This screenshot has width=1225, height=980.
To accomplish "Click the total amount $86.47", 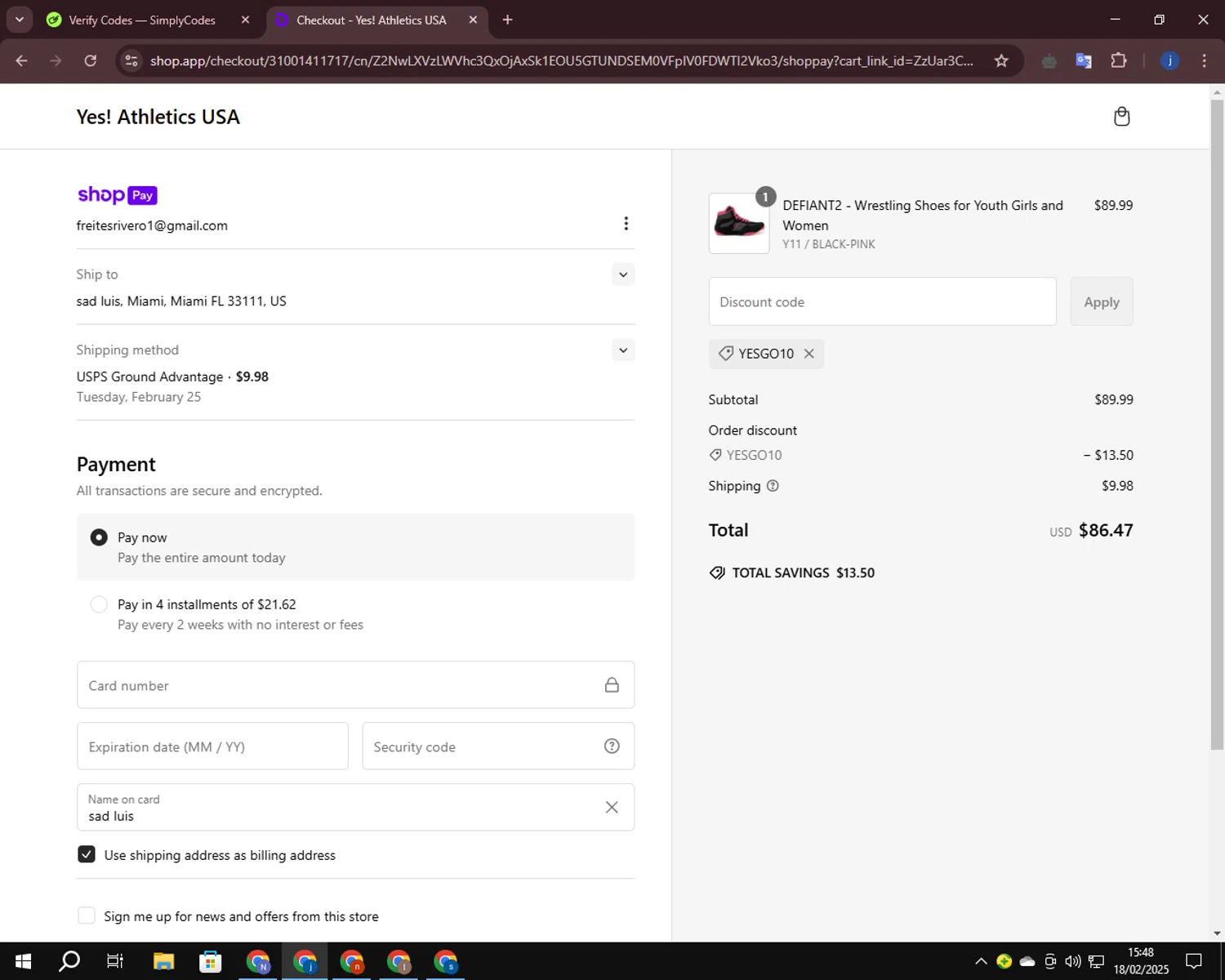I will point(1106,530).
